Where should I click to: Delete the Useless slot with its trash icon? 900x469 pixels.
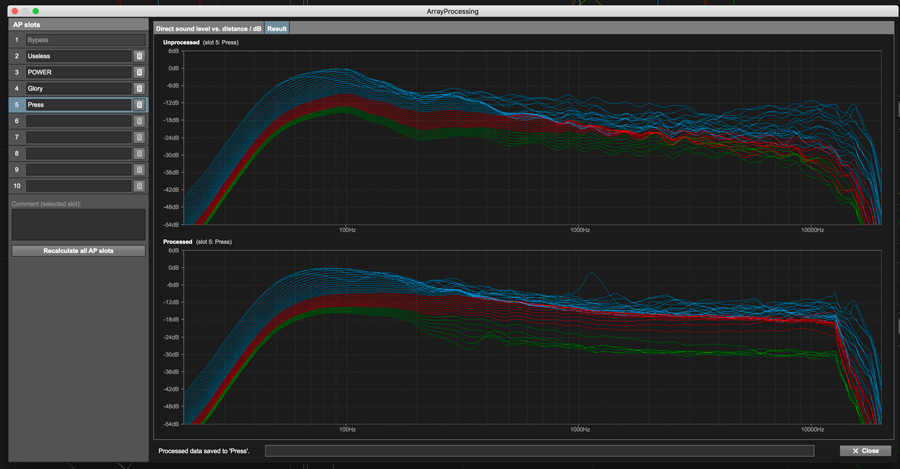[139, 56]
